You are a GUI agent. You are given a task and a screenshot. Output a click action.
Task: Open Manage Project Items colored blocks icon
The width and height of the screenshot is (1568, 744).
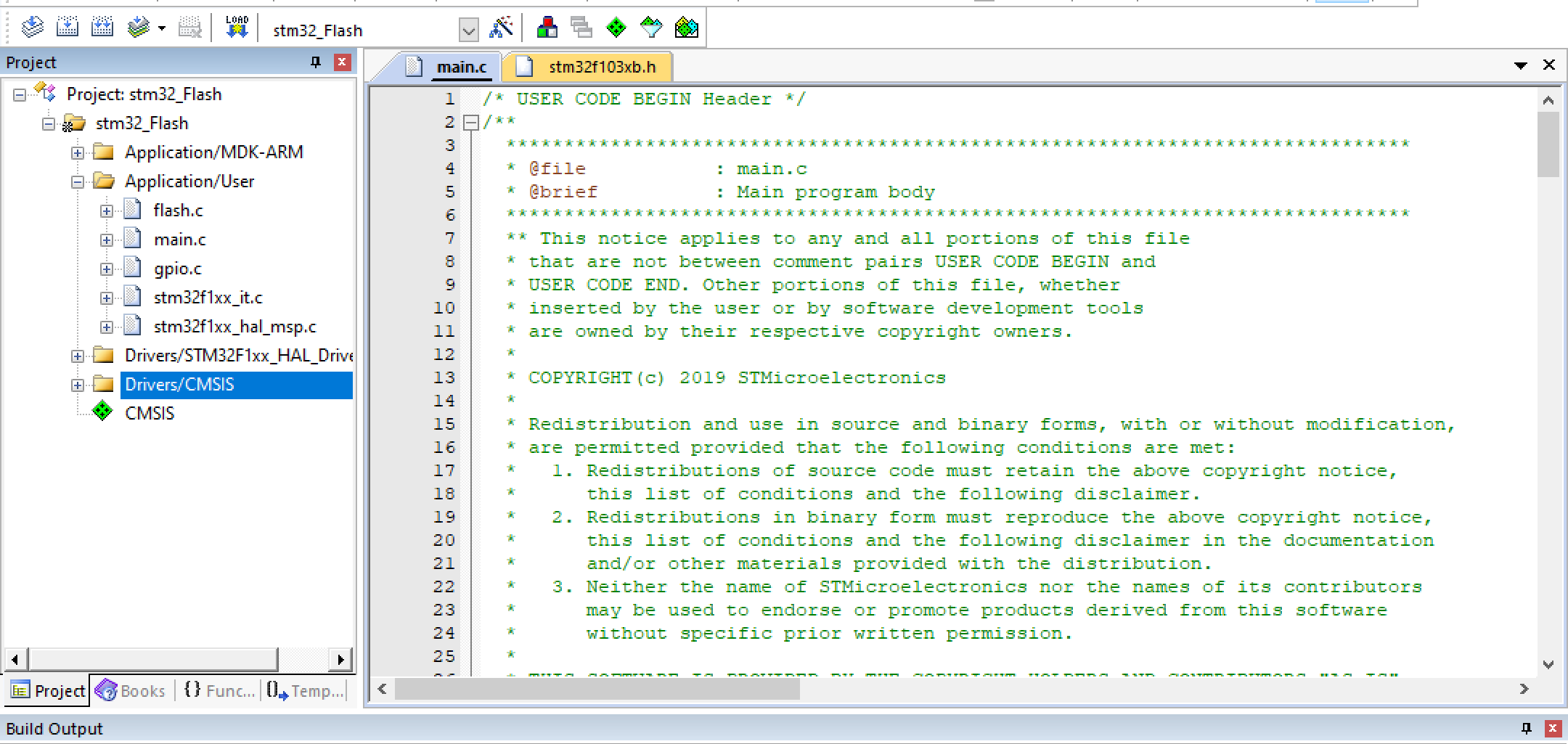(x=547, y=28)
